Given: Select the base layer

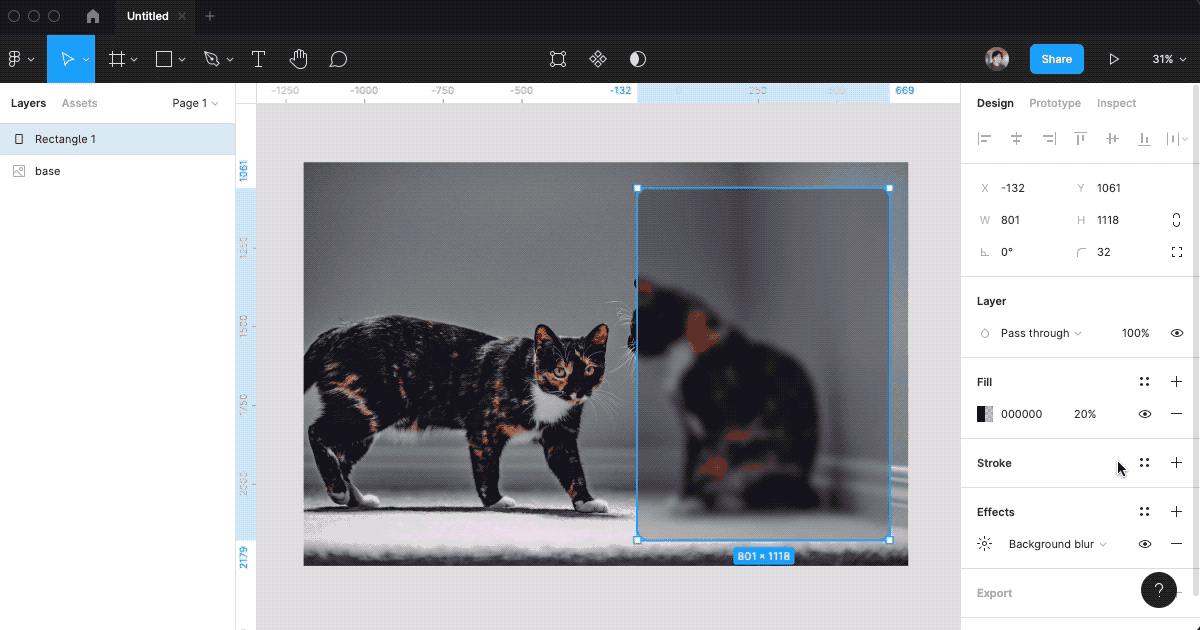Looking at the screenshot, I should click(47, 171).
